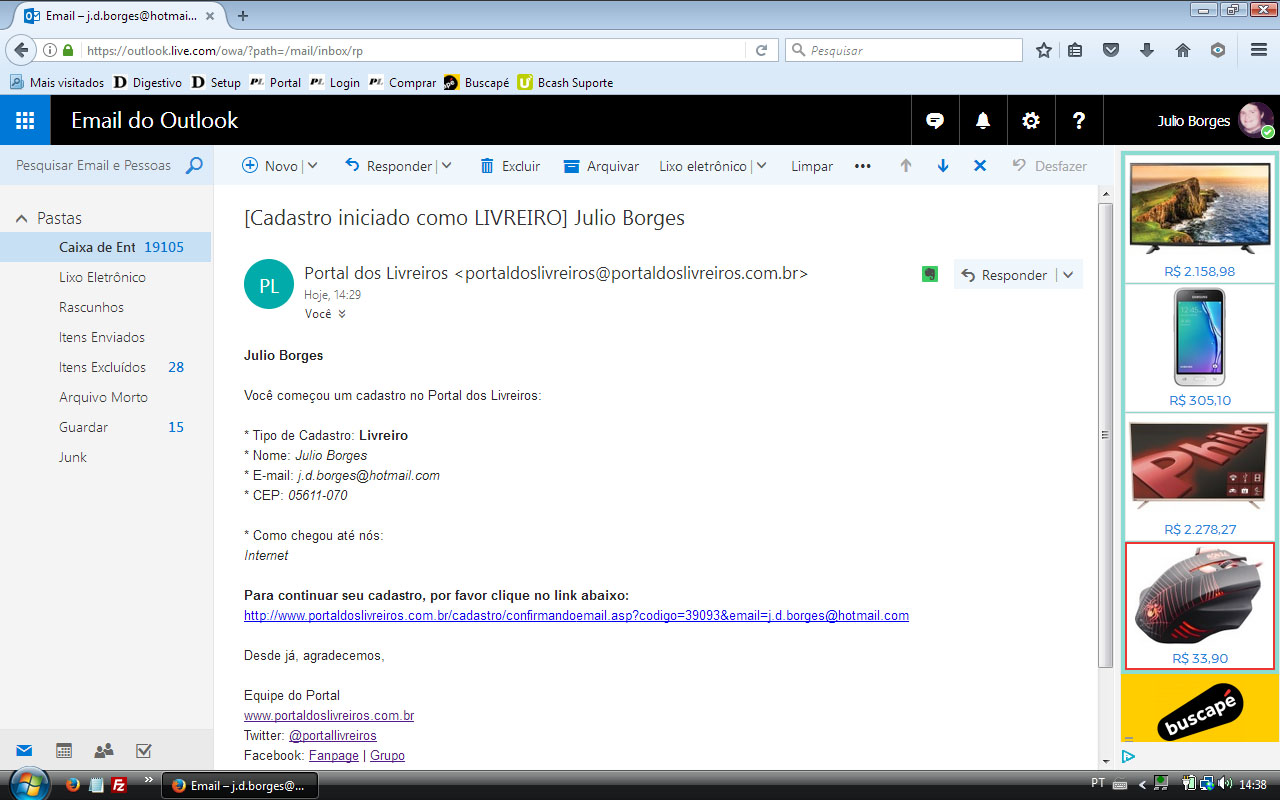The height and width of the screenshot is (800, 1280).
Task: Click the message pane vertical scrollbar
Action: tap(1105, 435)
